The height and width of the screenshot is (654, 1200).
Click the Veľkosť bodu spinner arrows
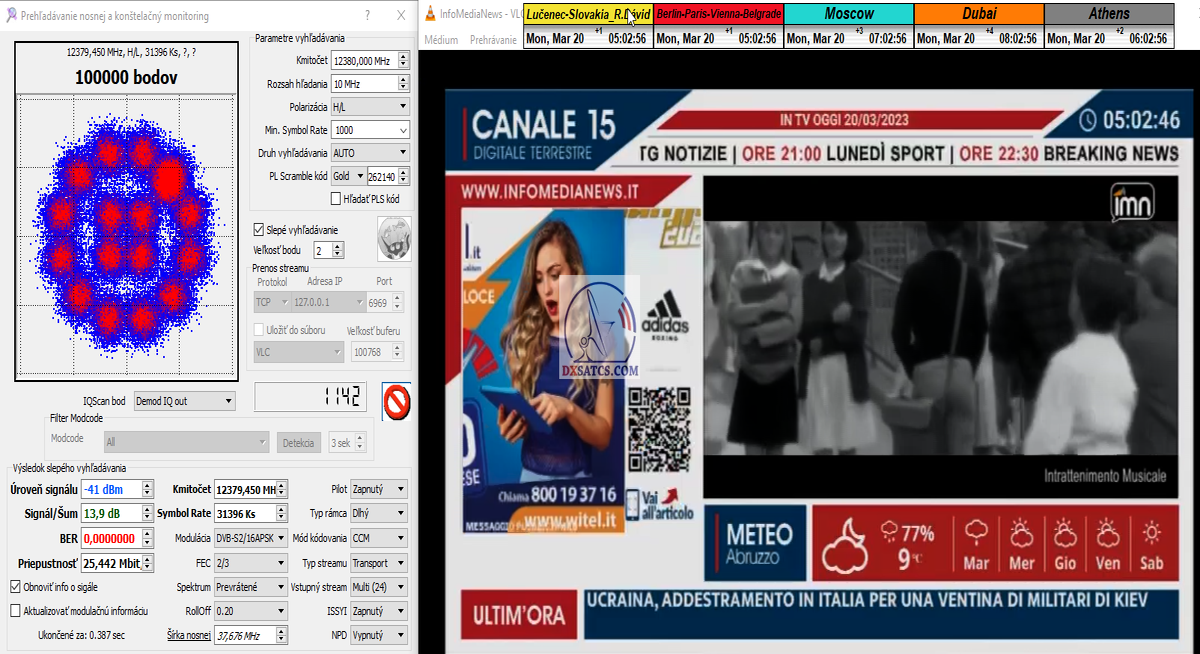click(337, 250)
